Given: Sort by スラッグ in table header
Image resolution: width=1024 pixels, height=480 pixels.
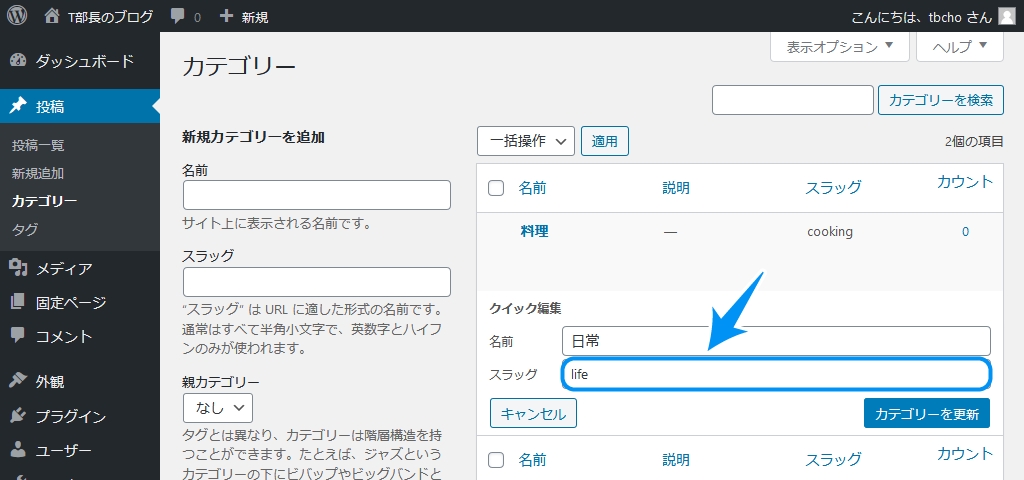Looking at the screenshot, I should [x=833, y=188].
